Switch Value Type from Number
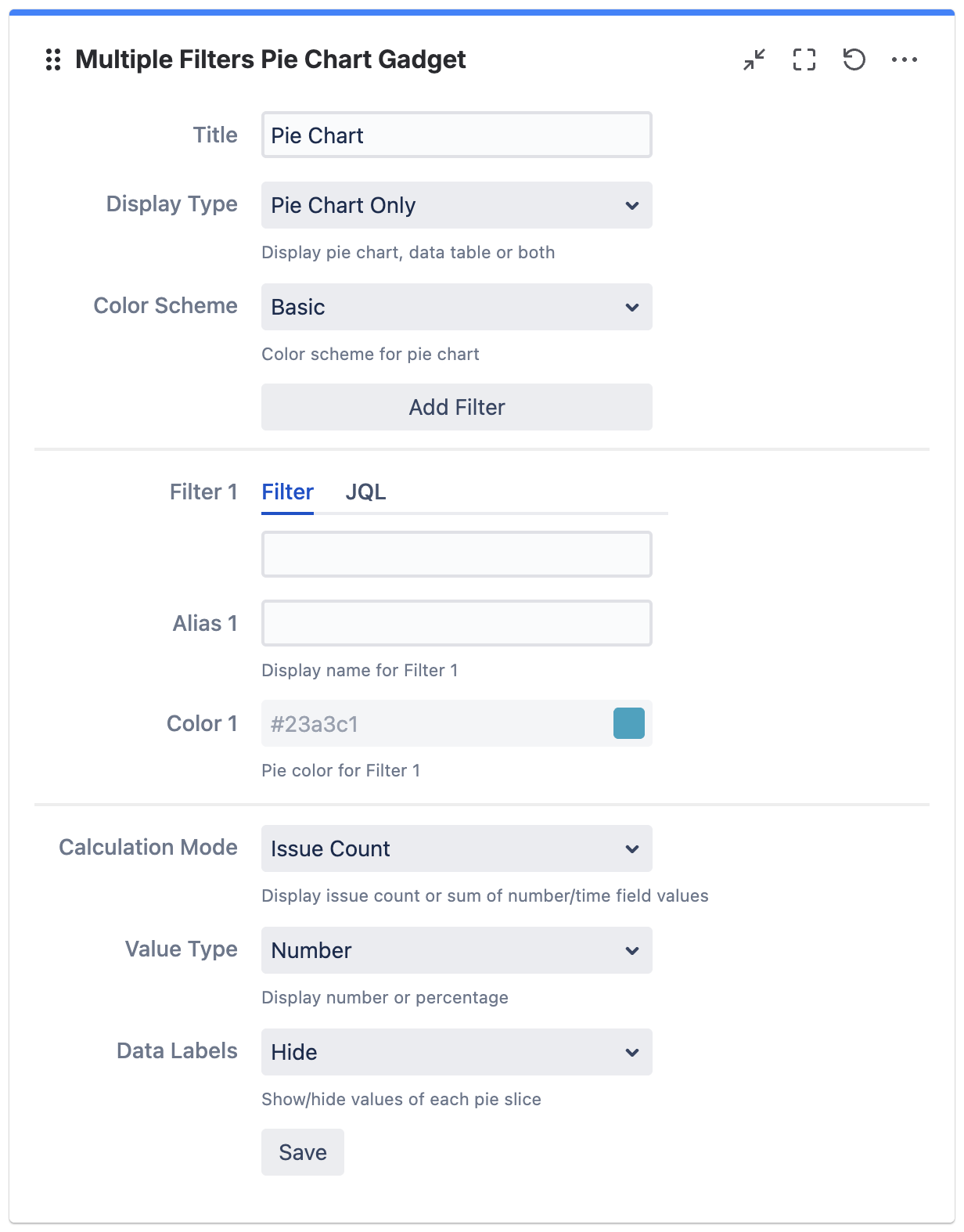 (456, 950)
